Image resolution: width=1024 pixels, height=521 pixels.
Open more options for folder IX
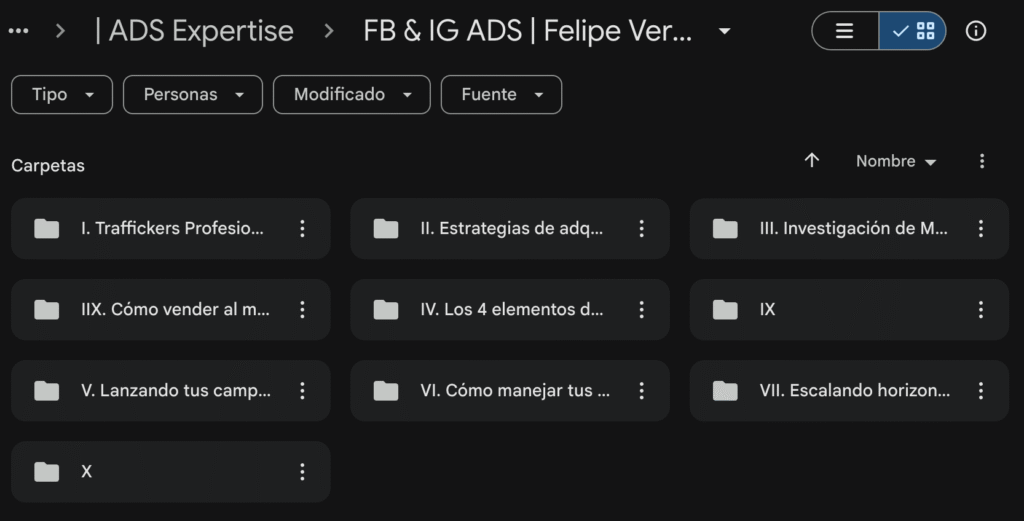(981, 310)
